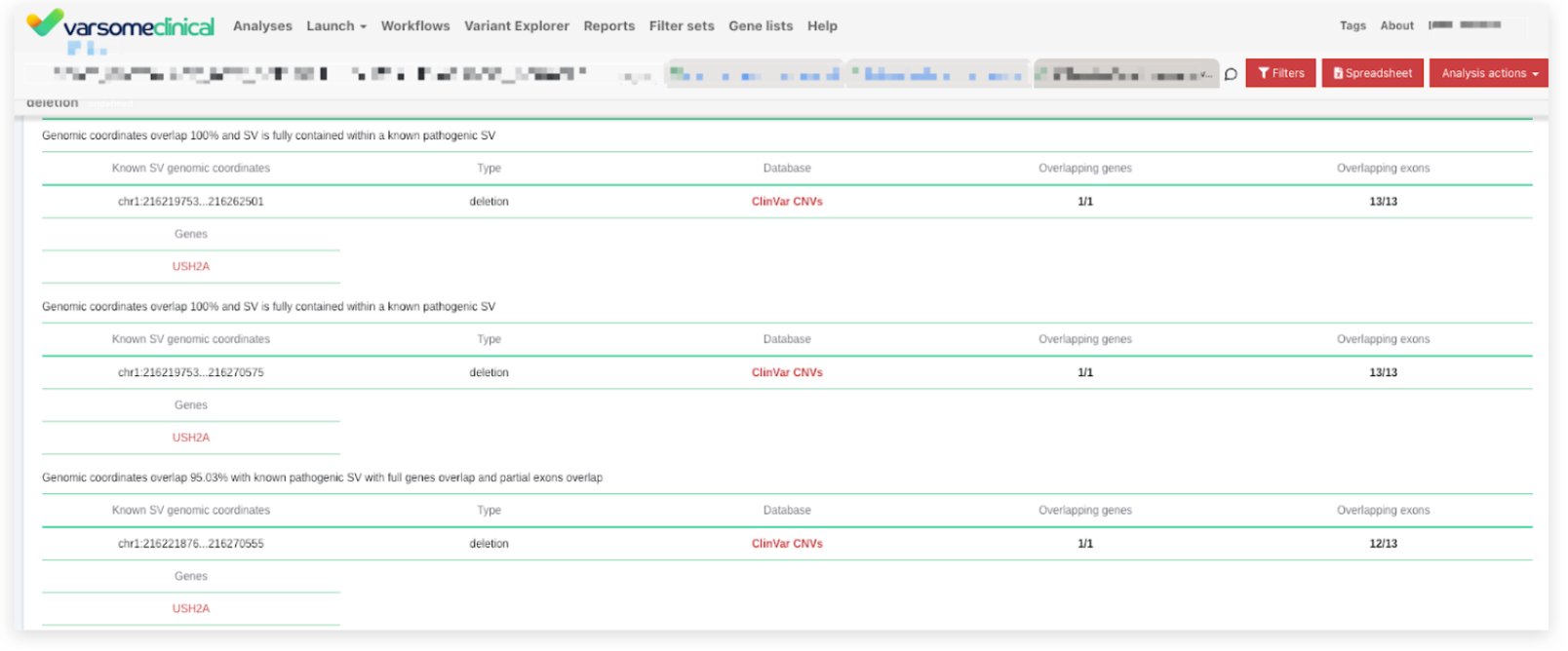Open Variant Explorer page

(x=516, y=26)
